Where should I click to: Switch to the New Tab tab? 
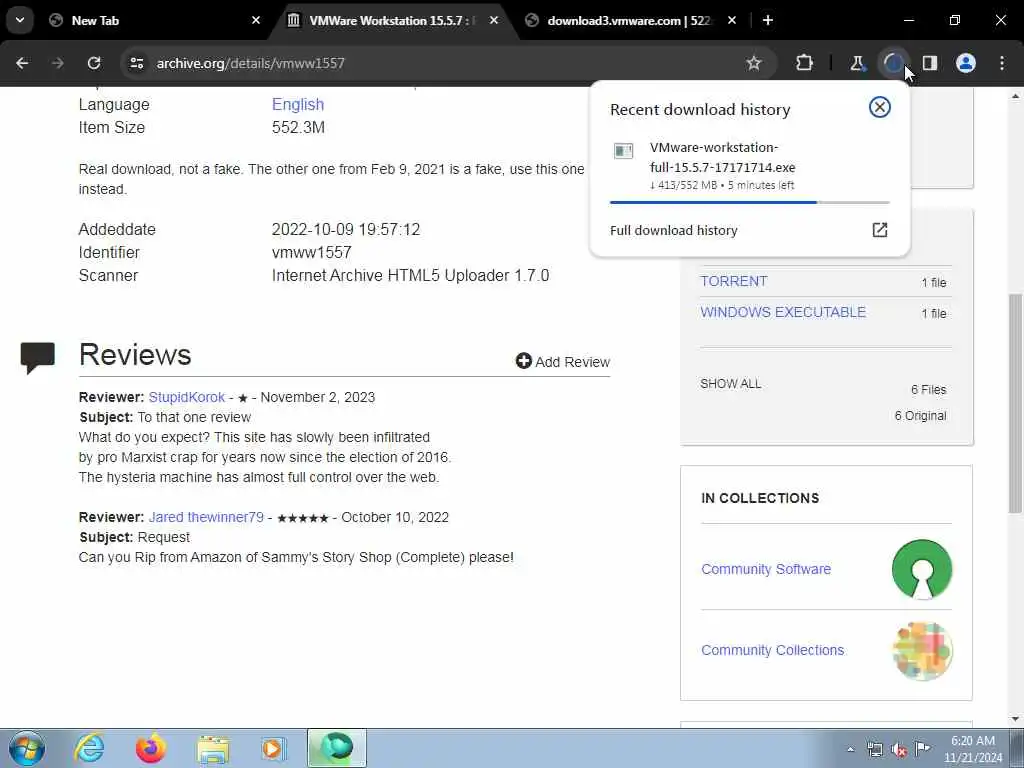[x=150, y=20]
